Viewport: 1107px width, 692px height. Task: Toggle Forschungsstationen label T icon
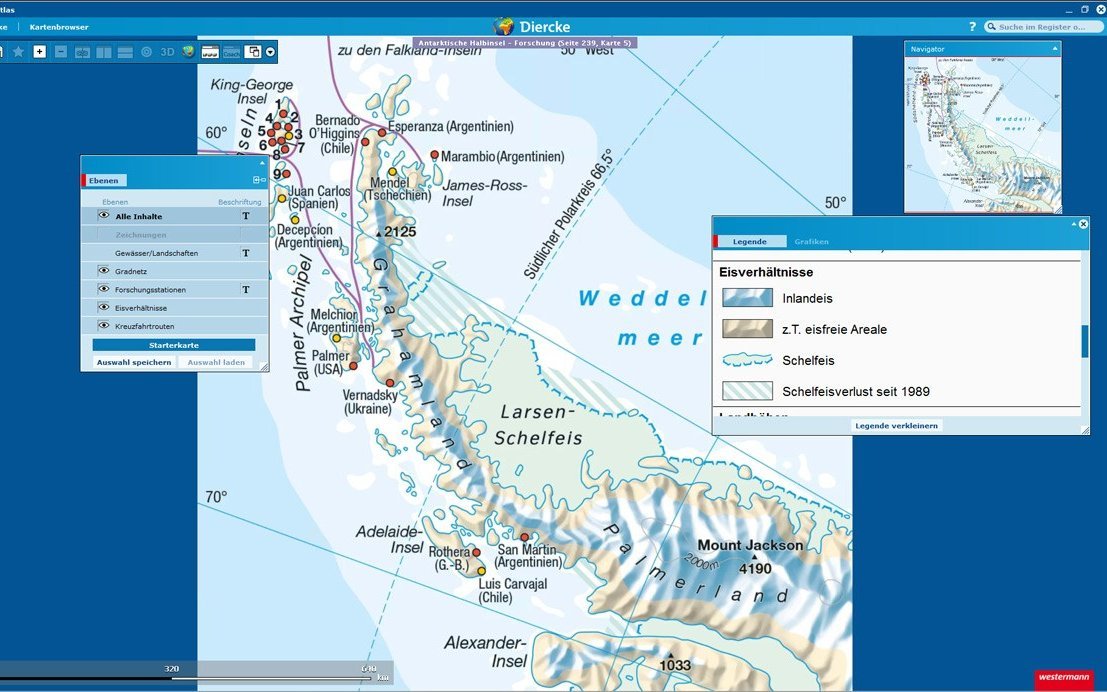tap(246, 290)
